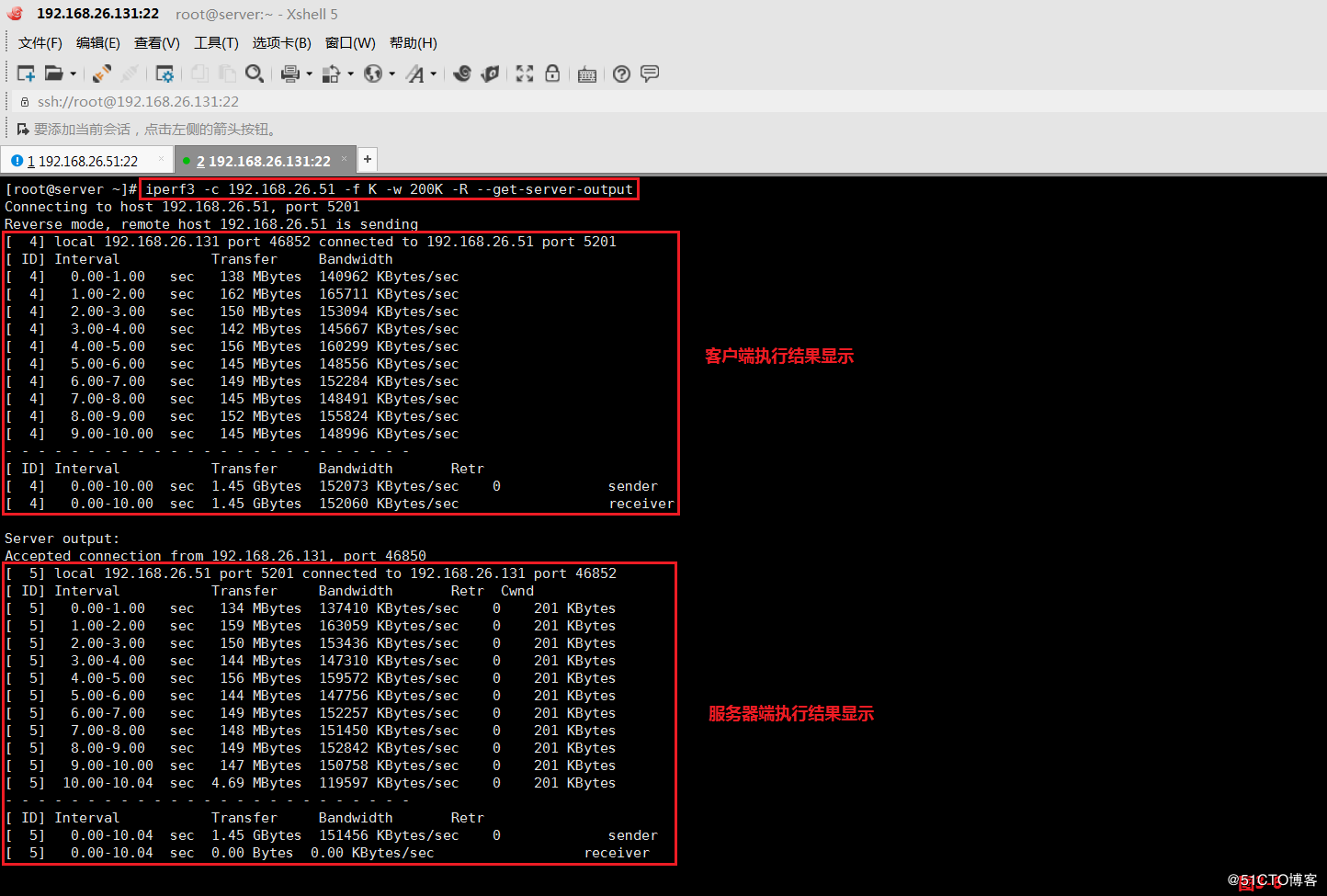
Task: Click the Lock Screen padlock icon
Action: (x=552, y=74)
